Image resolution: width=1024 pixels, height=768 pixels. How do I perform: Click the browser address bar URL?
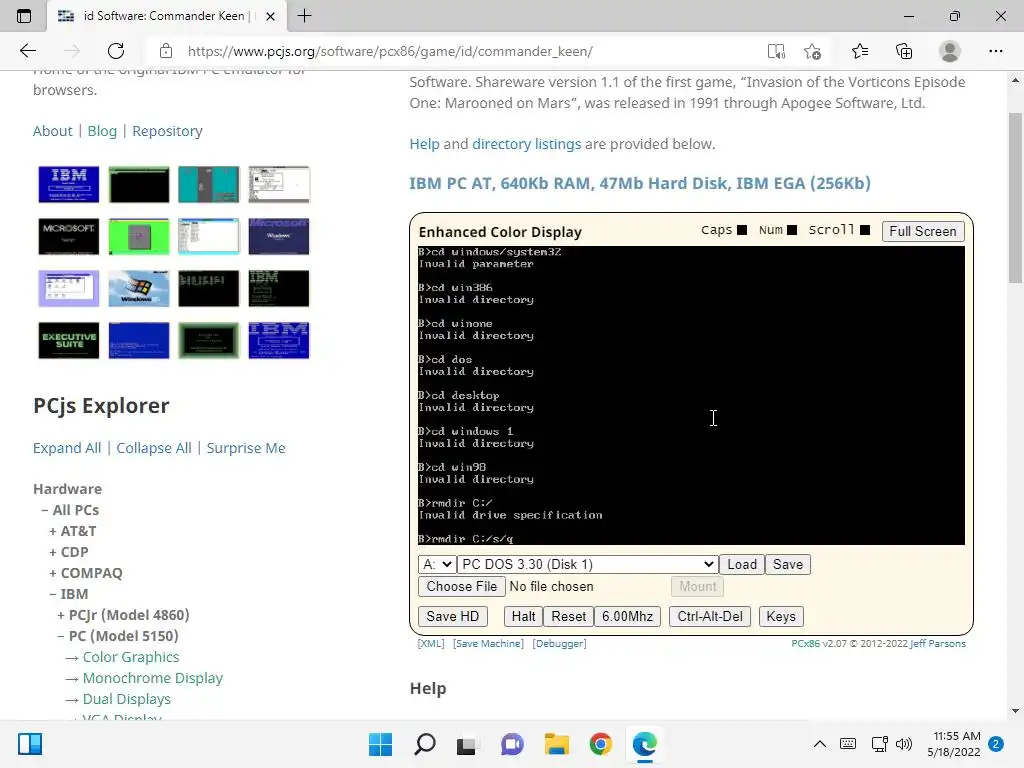point(390,51)
